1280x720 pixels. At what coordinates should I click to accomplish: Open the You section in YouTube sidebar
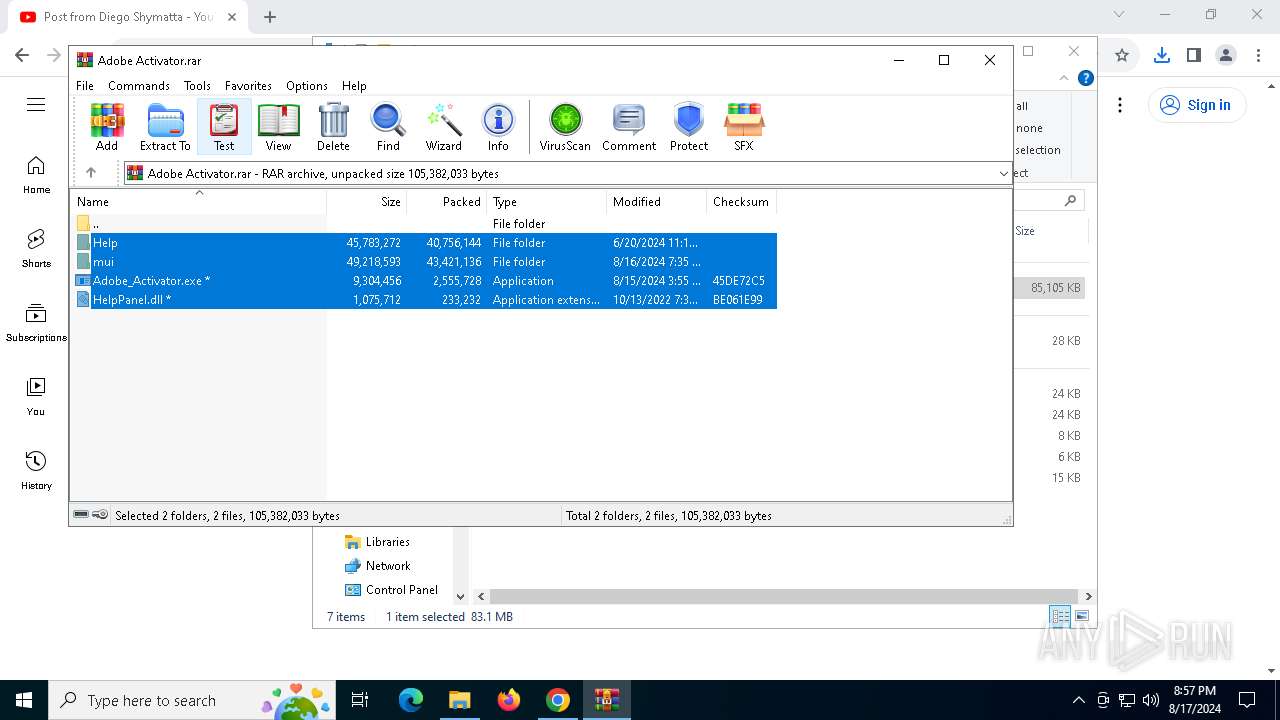coord(36,397)
